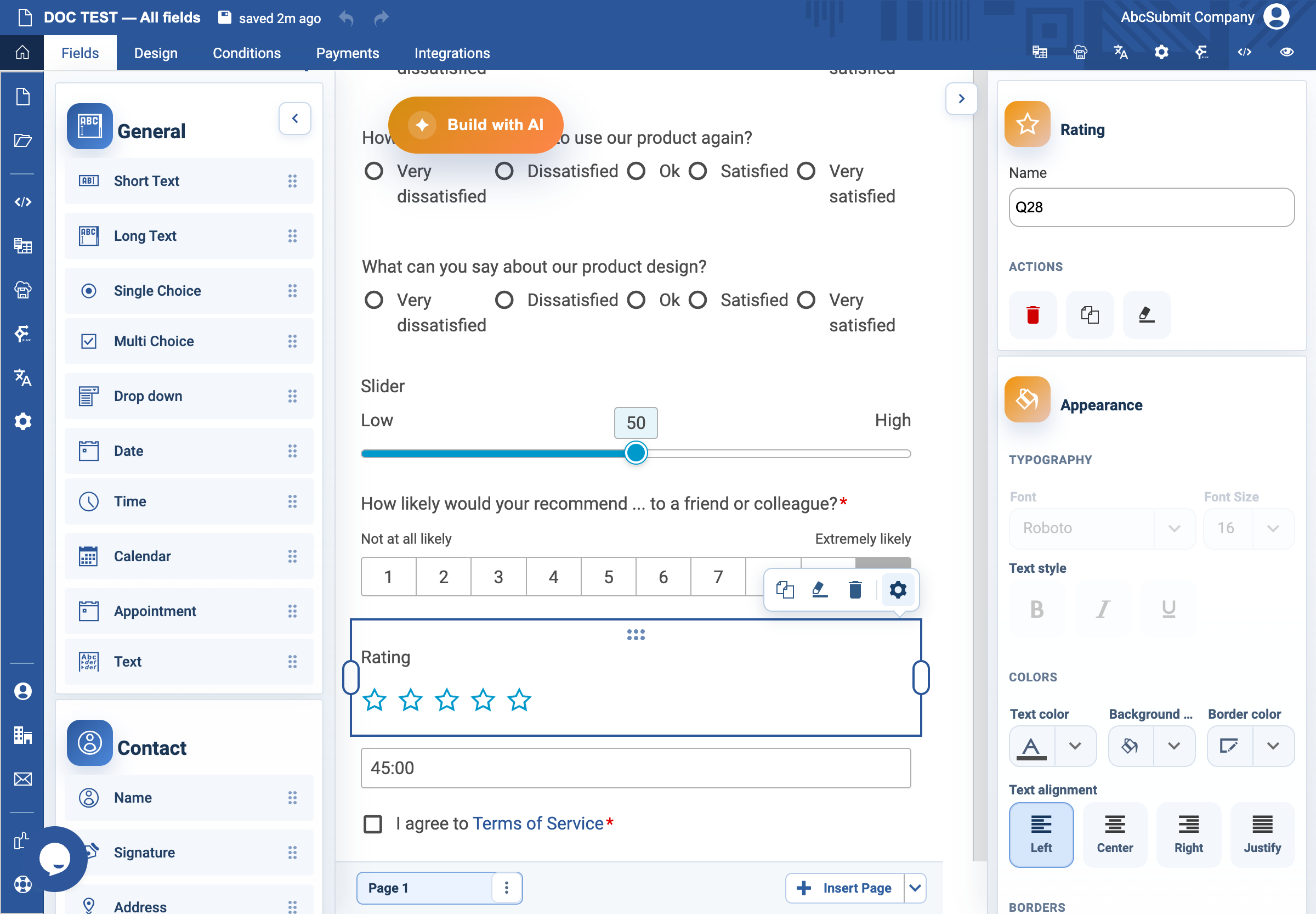Viewport: 1316px width, 914px height.
Task: Open the embed code icon in top toolbar
Action: [1245, 52]
